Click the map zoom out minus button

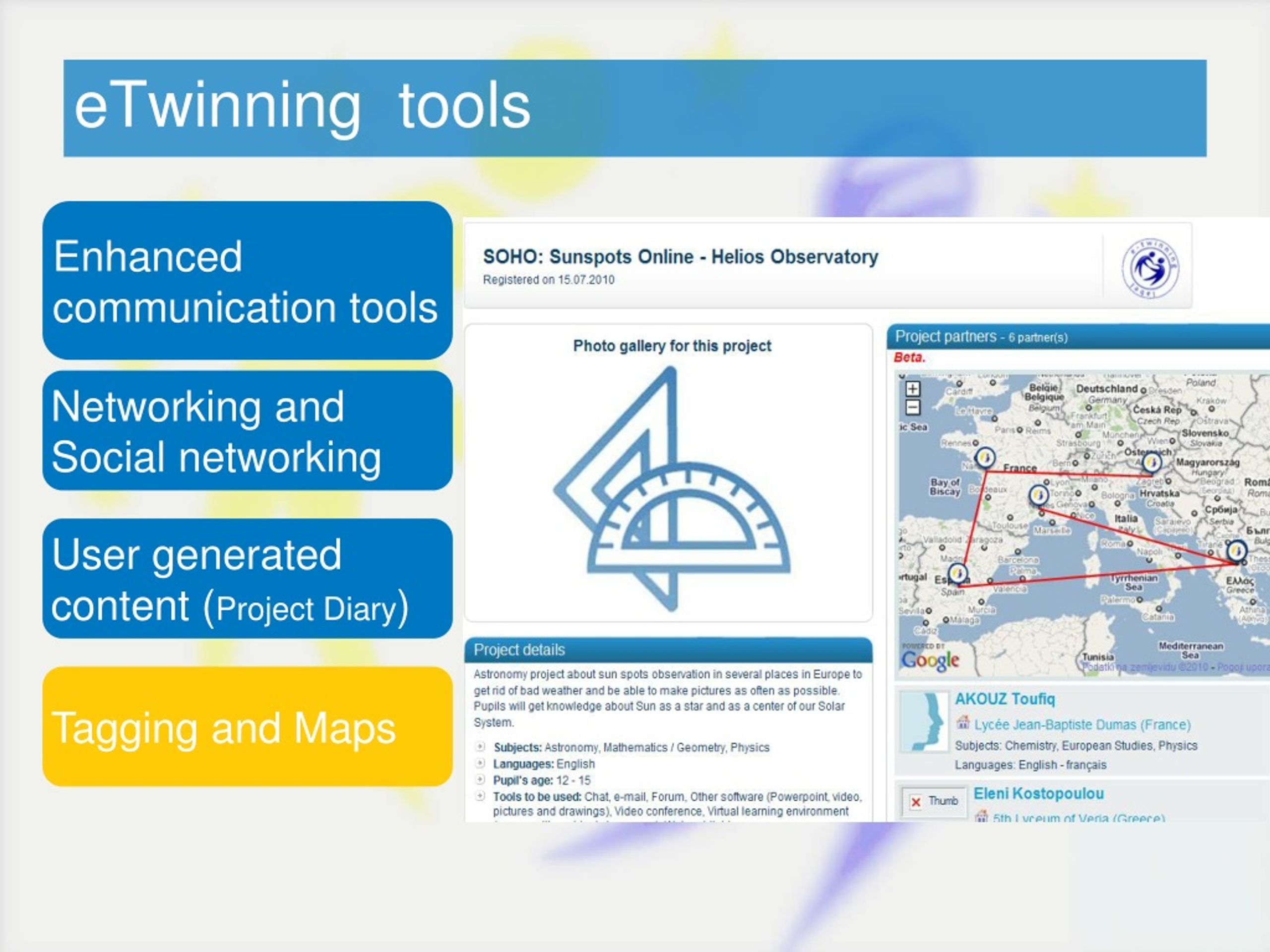(x=913, y=408)
